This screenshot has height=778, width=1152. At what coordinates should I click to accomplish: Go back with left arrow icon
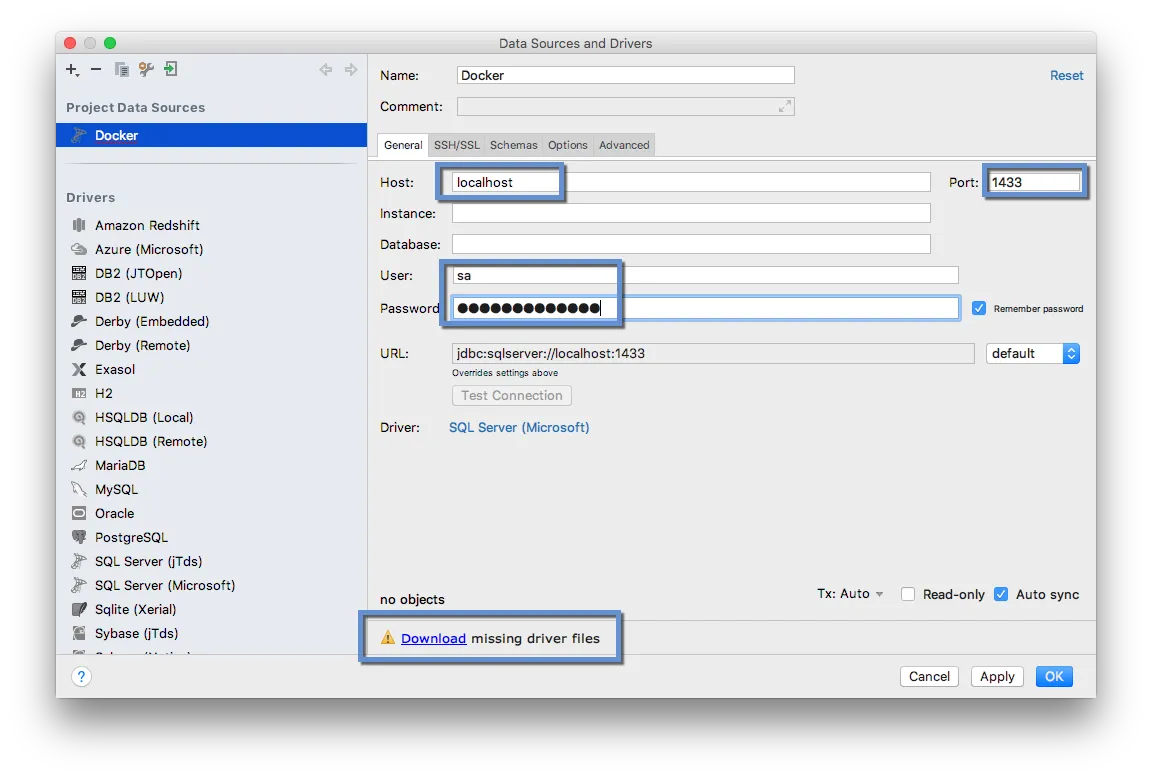(x=325, y=70)
